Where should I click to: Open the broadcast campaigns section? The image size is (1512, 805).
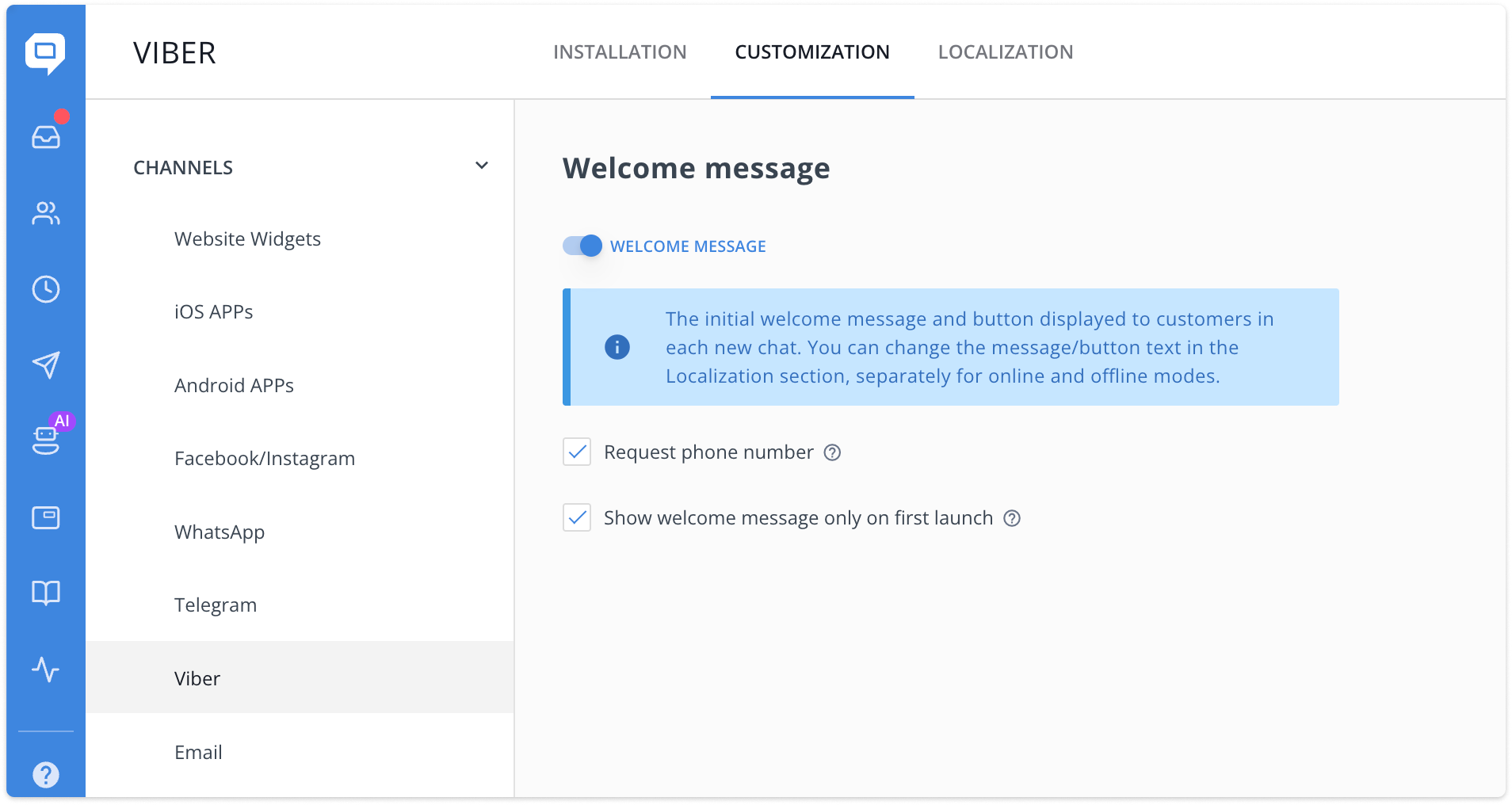click(46, 364)
